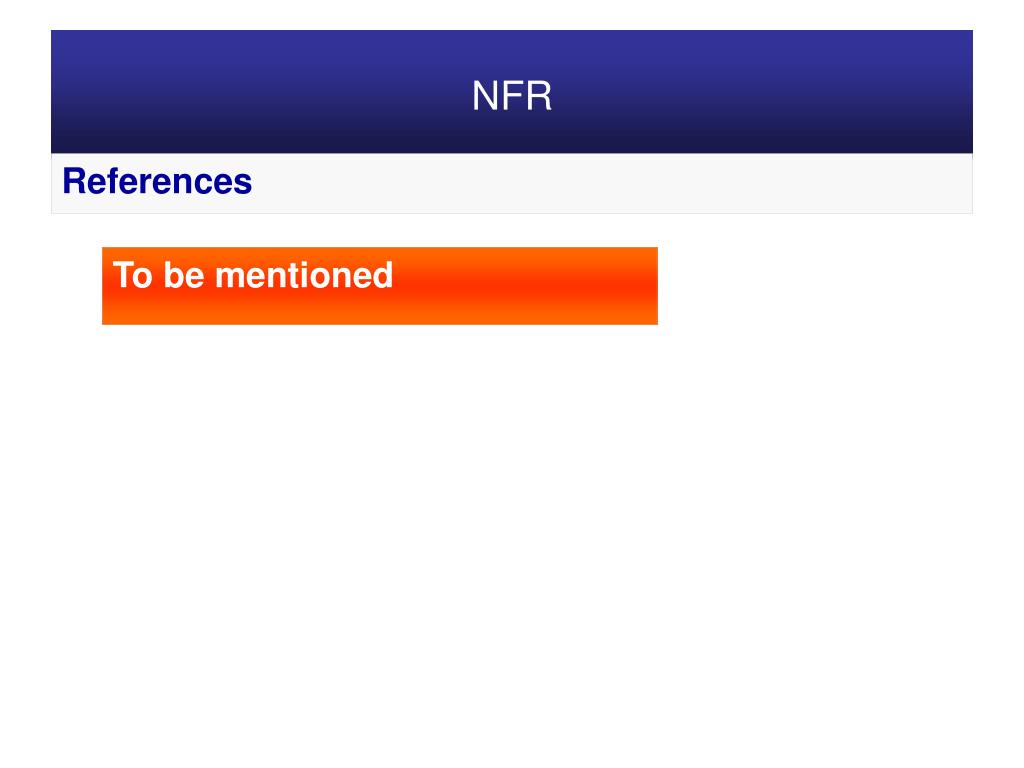Click the word To in block title
Viewport: 1024px width, 768px height.
pyautogui.click(x=133, y=275)
